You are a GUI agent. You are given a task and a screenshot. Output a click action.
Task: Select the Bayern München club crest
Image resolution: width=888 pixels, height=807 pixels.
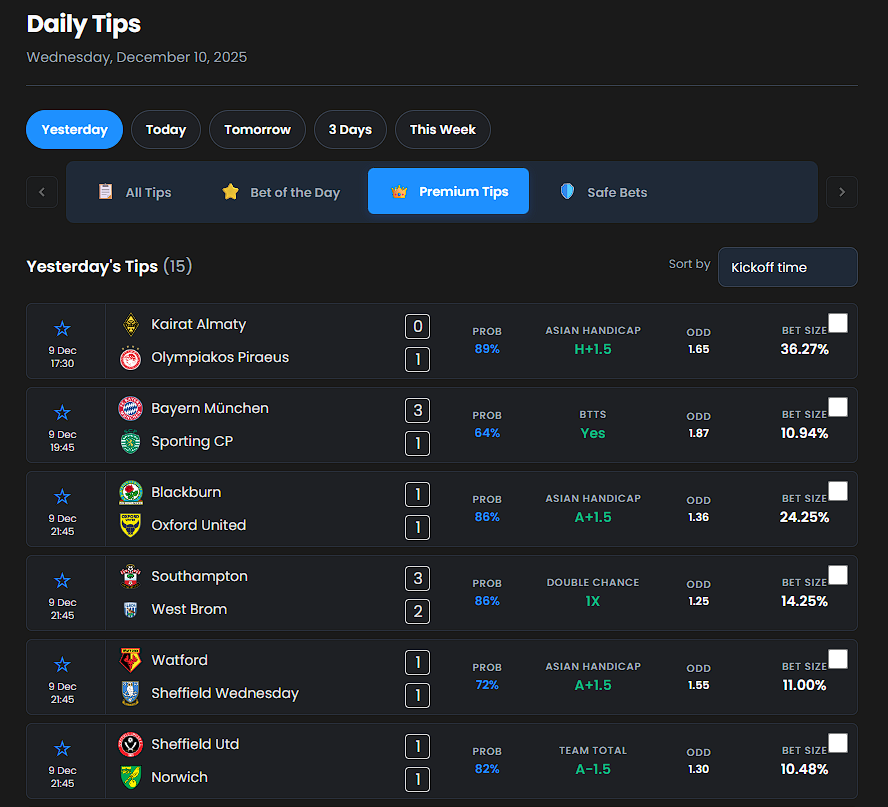click(130, 408)
